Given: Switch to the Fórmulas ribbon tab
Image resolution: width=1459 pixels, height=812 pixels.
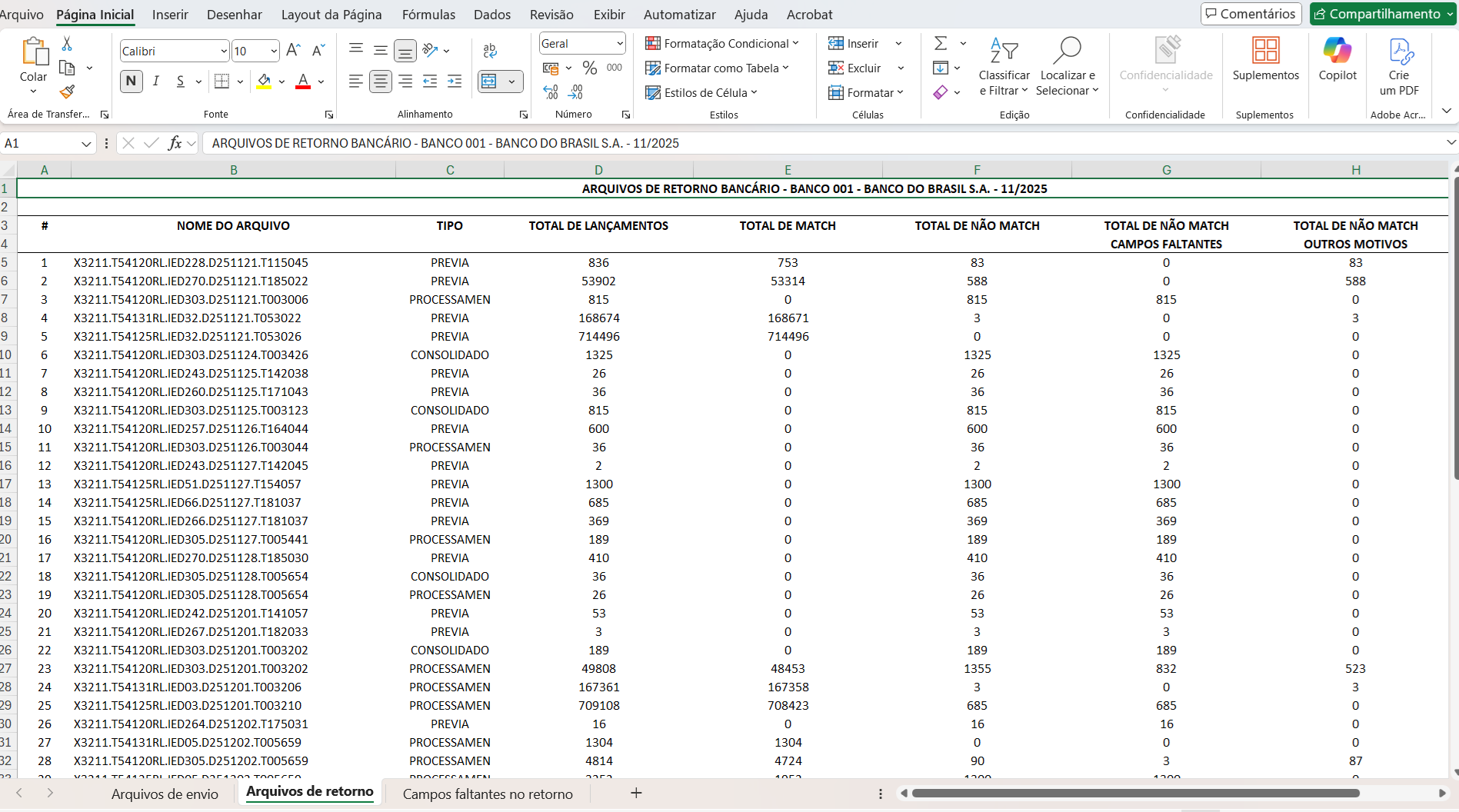Looking at the screenshot, I should 428,14.
